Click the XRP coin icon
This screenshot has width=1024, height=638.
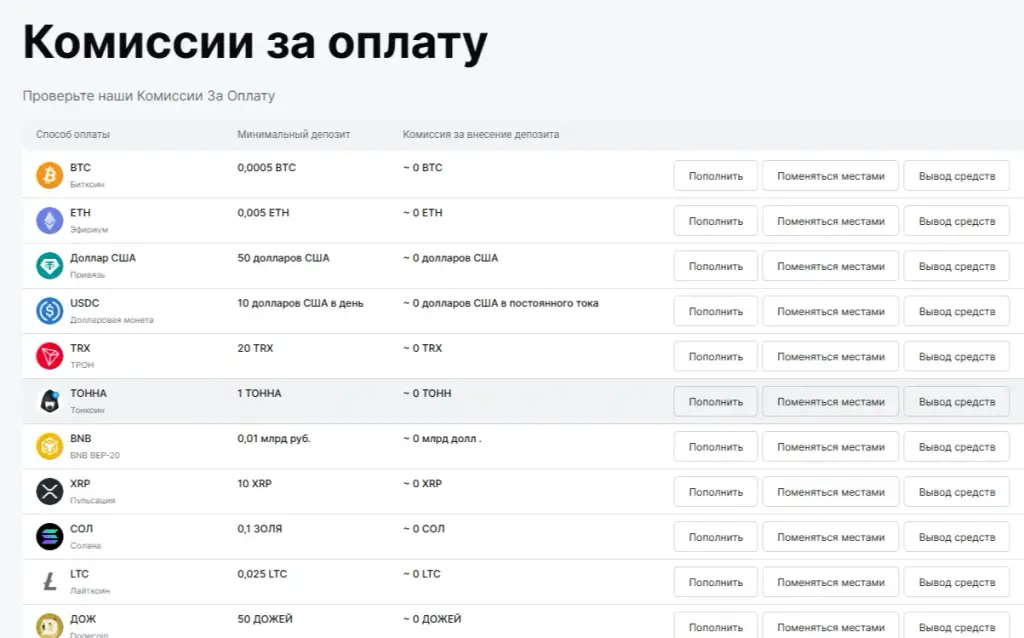(50, 491)
